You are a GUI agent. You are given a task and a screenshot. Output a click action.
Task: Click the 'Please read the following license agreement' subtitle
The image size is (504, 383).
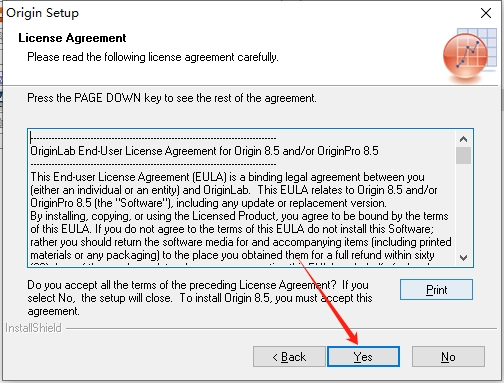153,57
